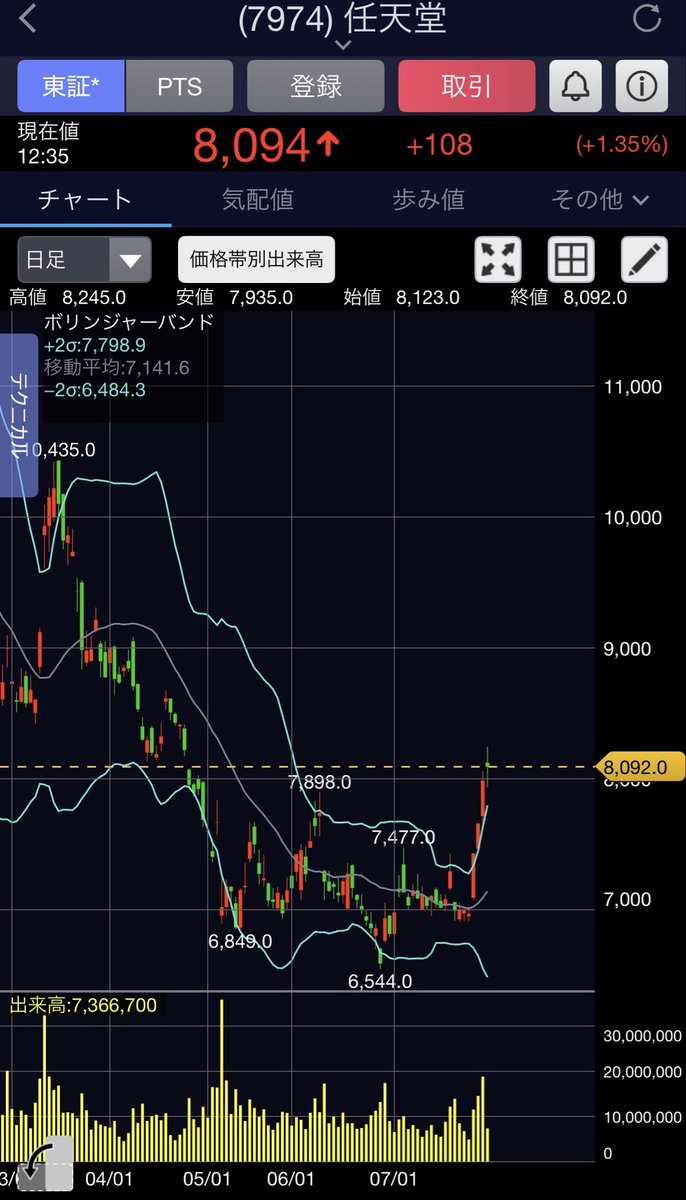Tap the 8,092.0 price marker label

click(641, 768)
